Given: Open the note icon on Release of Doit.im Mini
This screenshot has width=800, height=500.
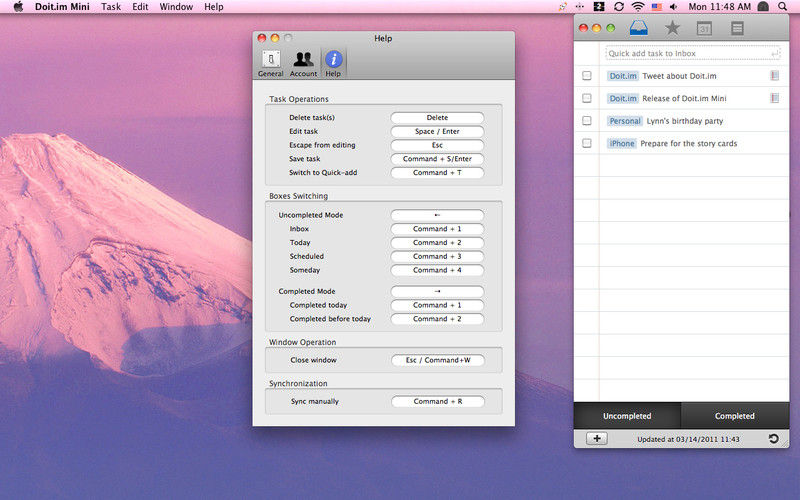Looking at the screenshot, I should (774, 98).
